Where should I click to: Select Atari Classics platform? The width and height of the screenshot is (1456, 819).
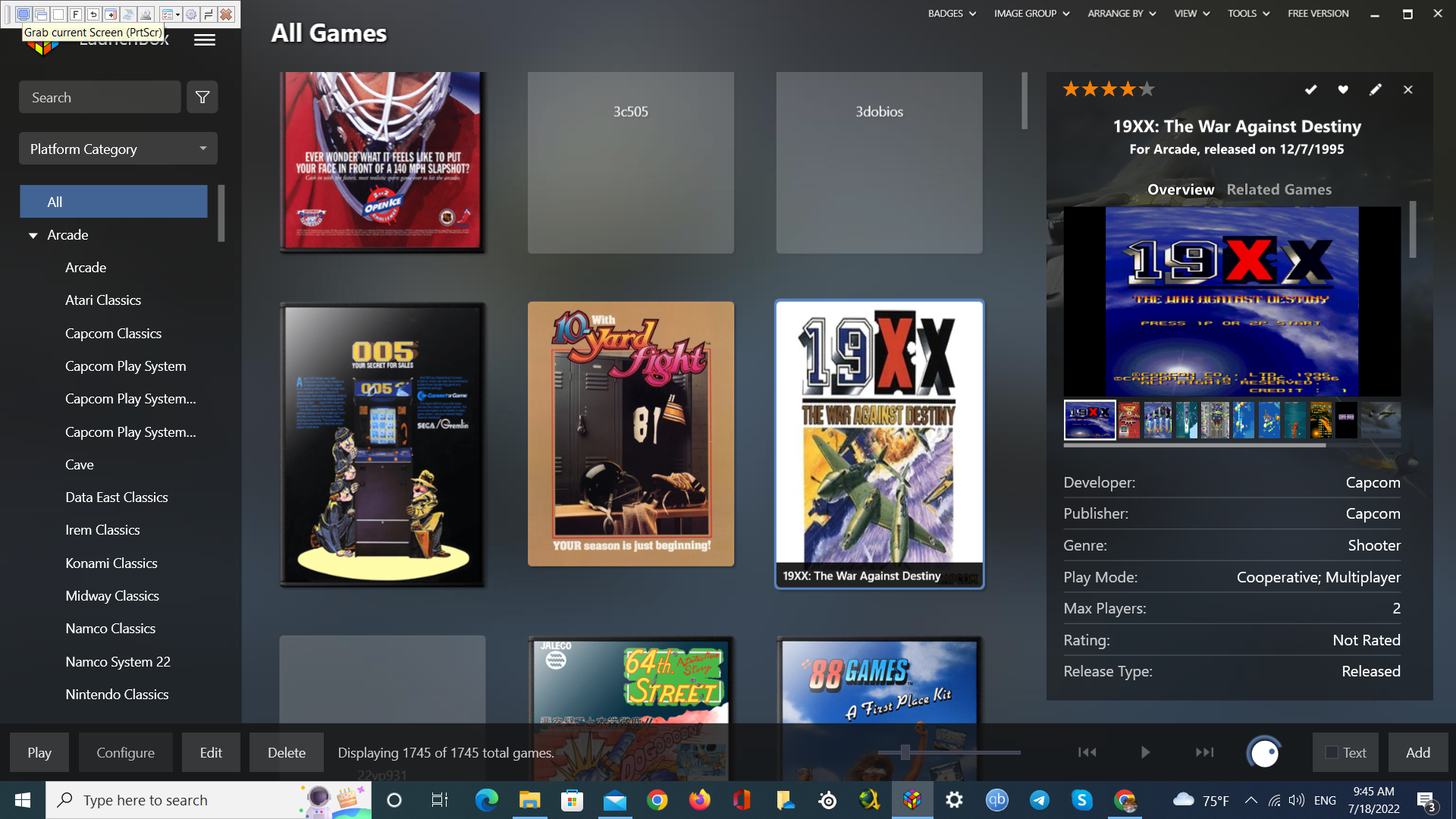coord(103,300)
